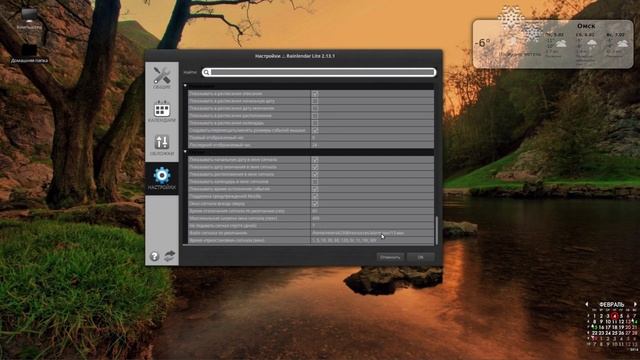Click the highlighted today date in calendar widget

pos(615,316)
